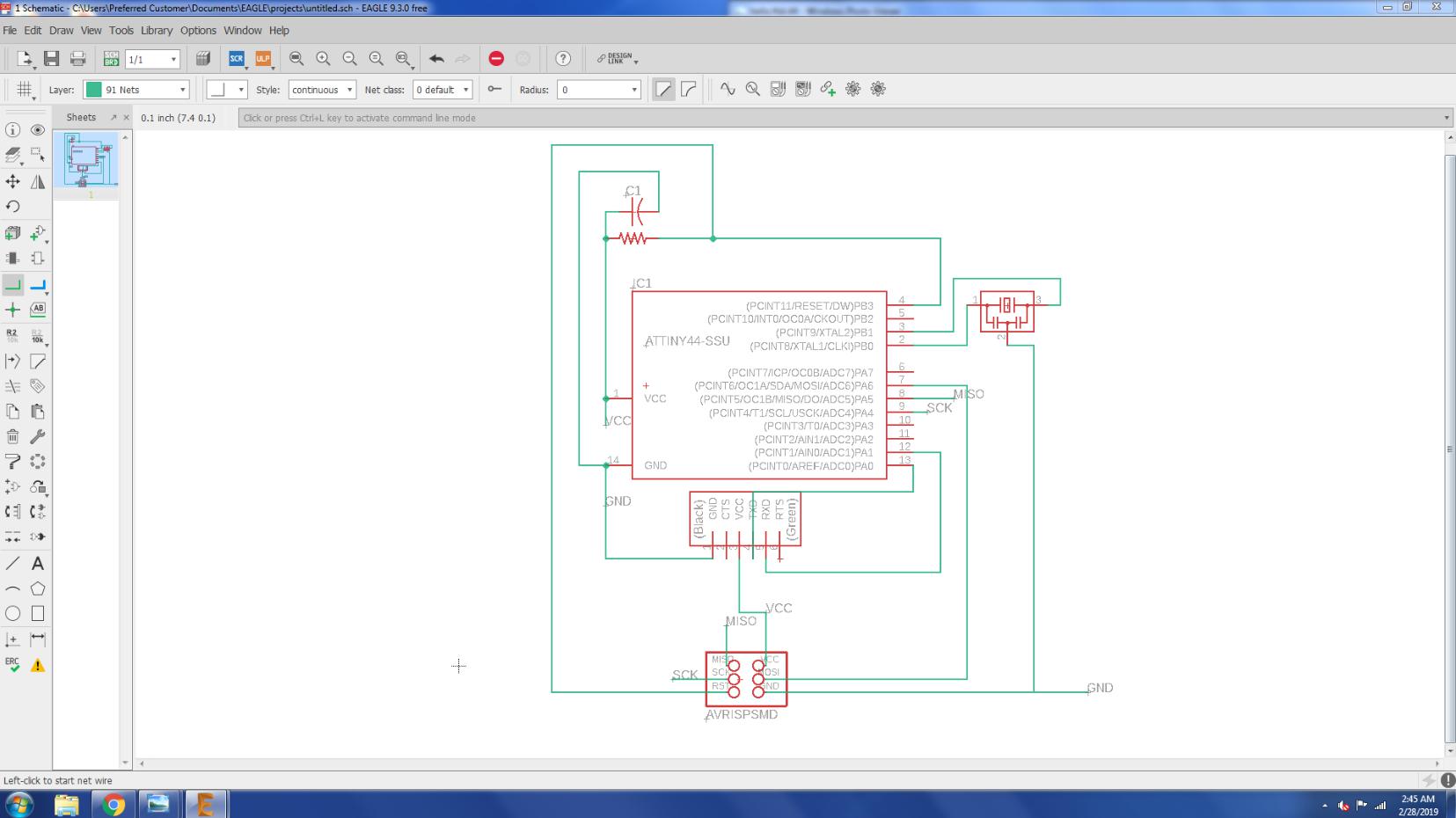
Task: Select the Group selection tool
Action: (38, 156)
